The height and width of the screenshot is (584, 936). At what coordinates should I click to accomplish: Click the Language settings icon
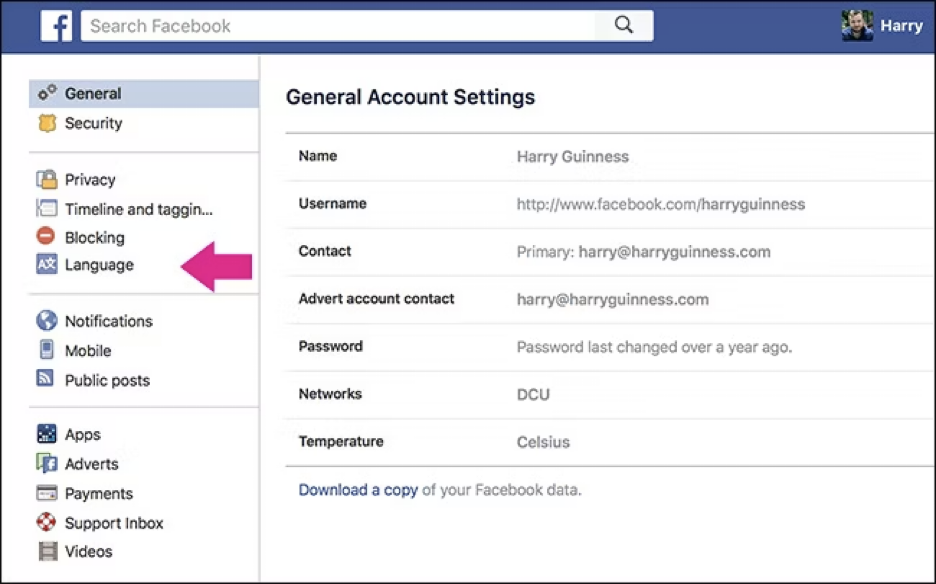[x=47, y=265]
